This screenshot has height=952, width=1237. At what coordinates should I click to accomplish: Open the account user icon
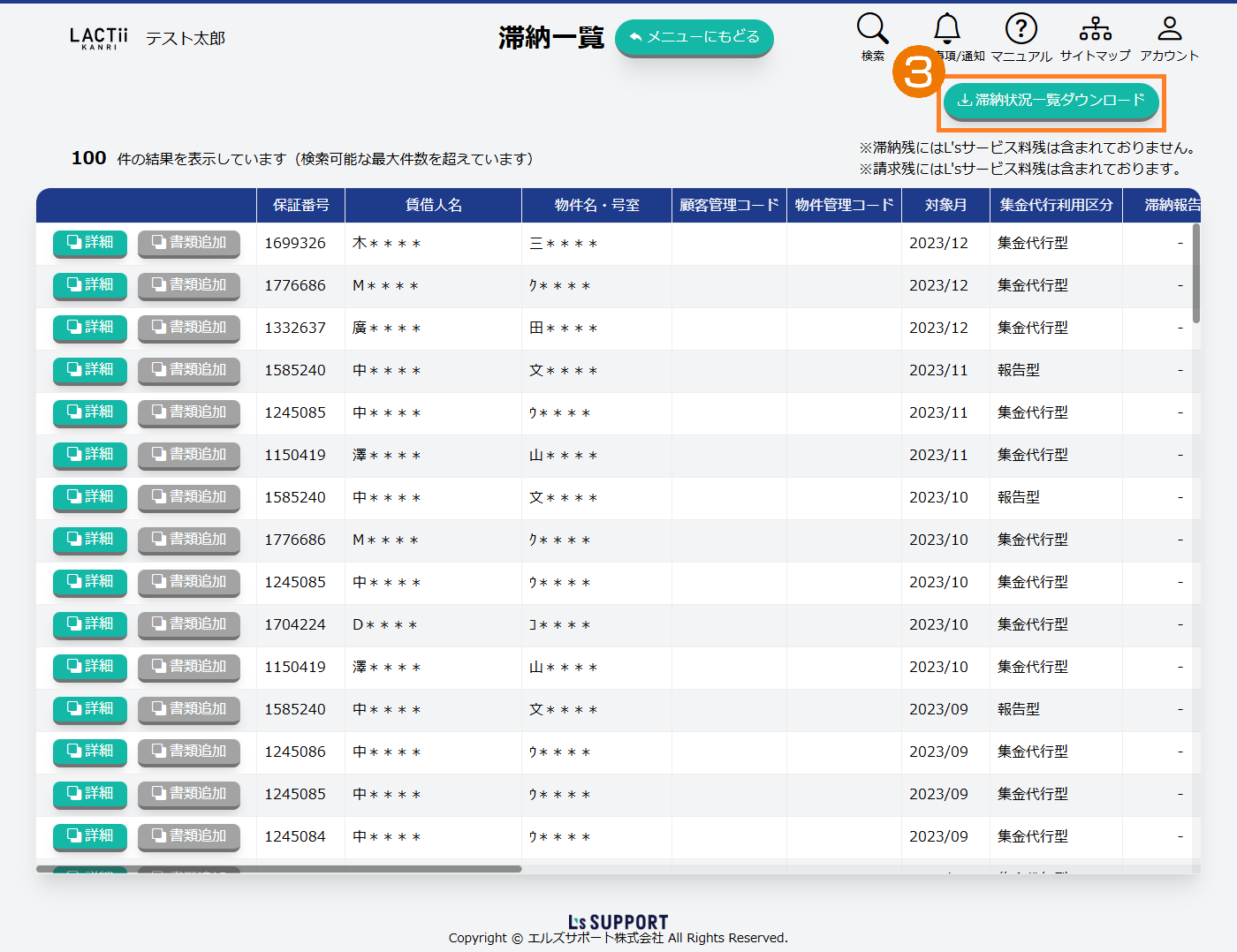tap(1169, 29)
